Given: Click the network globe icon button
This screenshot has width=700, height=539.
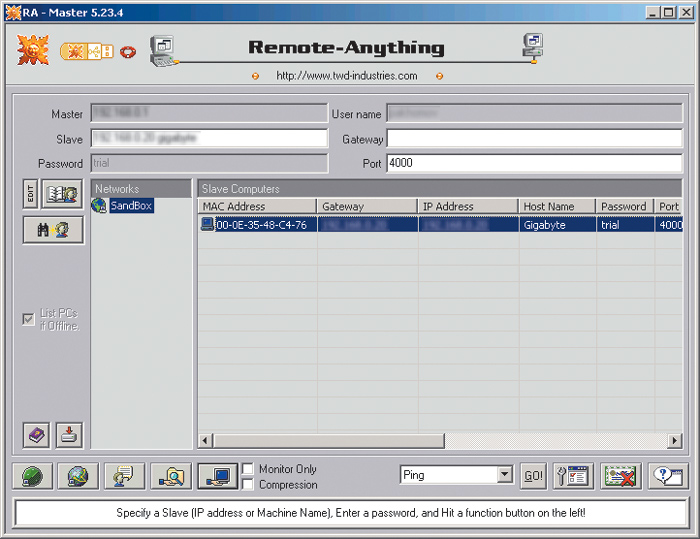Looking at the screenshot, I should click(x=78, y=476).
